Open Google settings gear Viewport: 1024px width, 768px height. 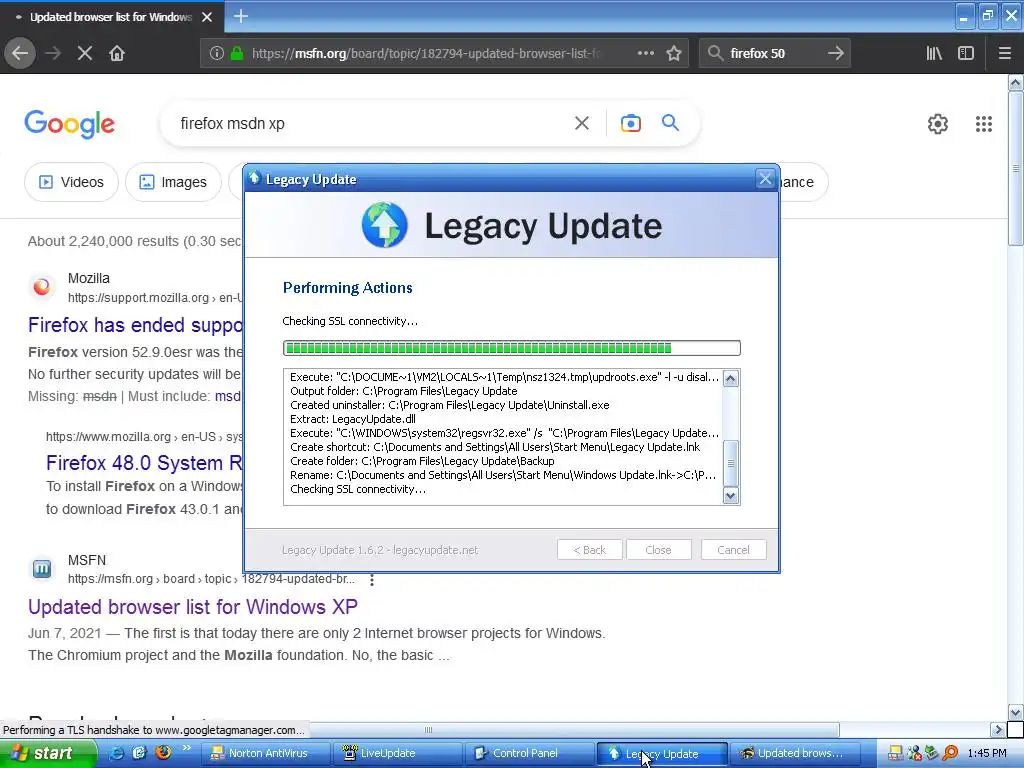pyautogui.click(x=937, y=123)
